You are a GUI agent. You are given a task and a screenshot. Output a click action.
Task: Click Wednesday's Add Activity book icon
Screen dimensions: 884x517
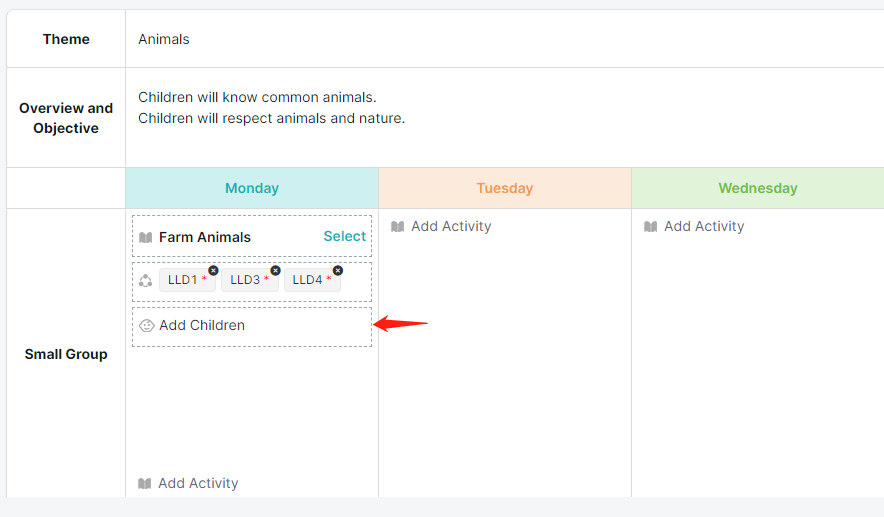[x=651, y=227]
